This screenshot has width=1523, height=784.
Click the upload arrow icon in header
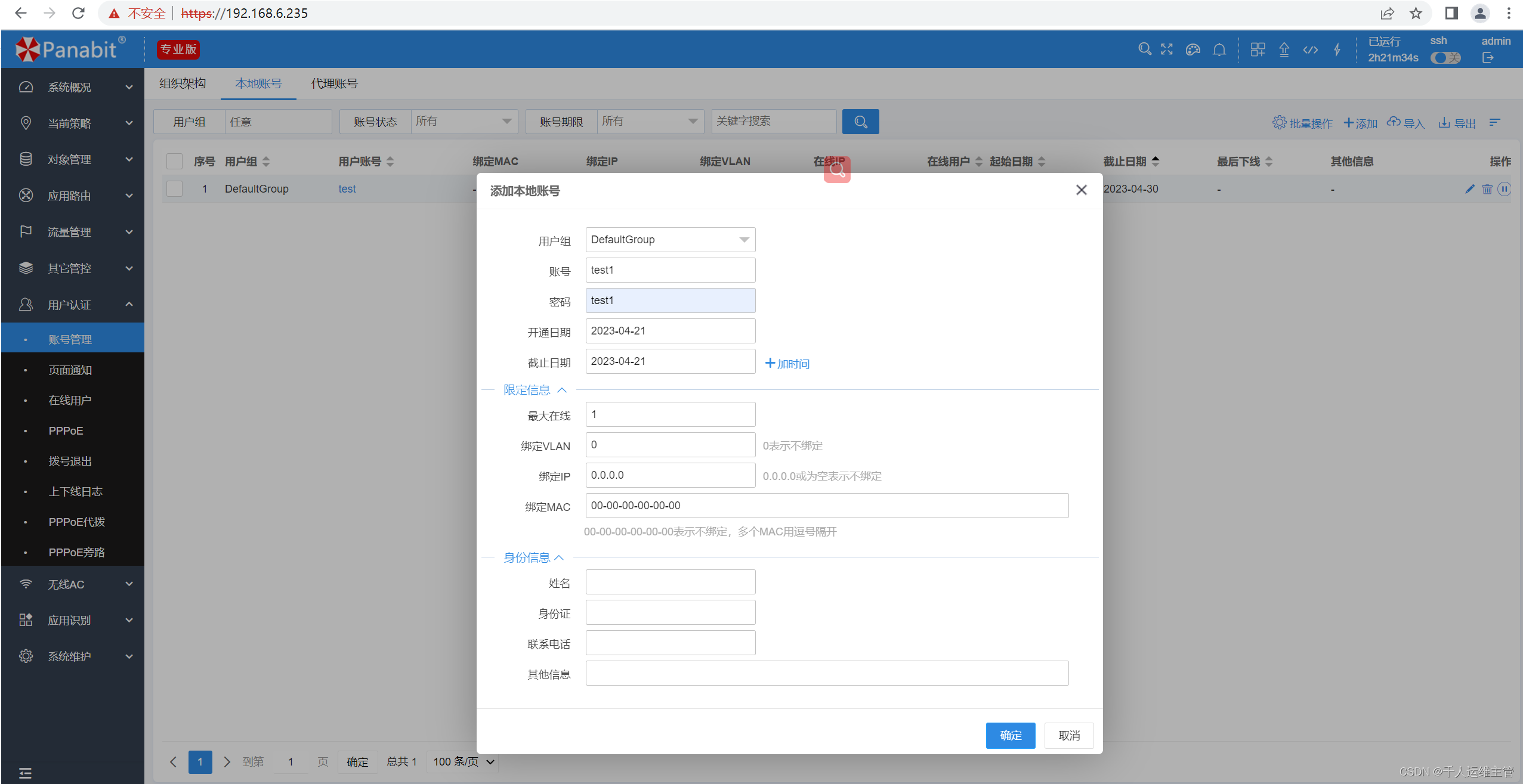click(1284, 49)
